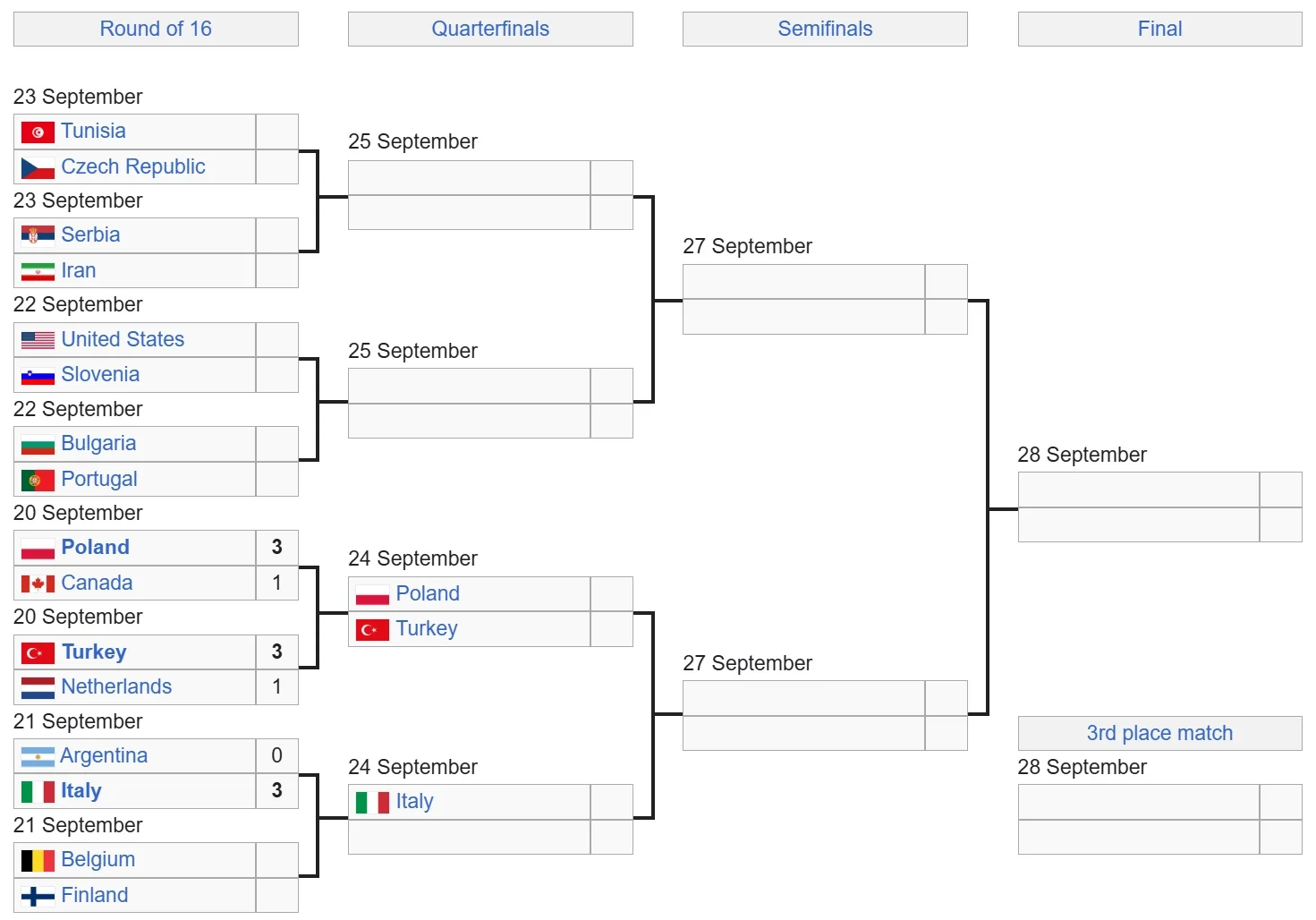
Task: Click Poland link in the Quarterfinals
Action: pos(428,593)
